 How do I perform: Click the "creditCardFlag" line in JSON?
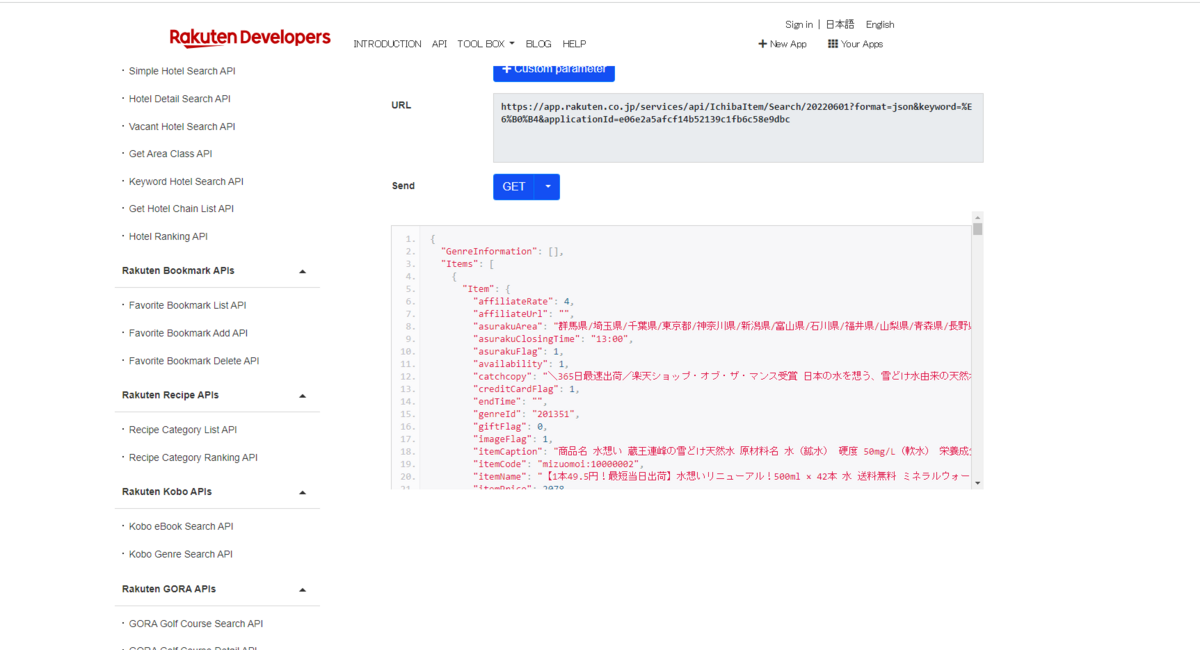[x=526, y=389]
